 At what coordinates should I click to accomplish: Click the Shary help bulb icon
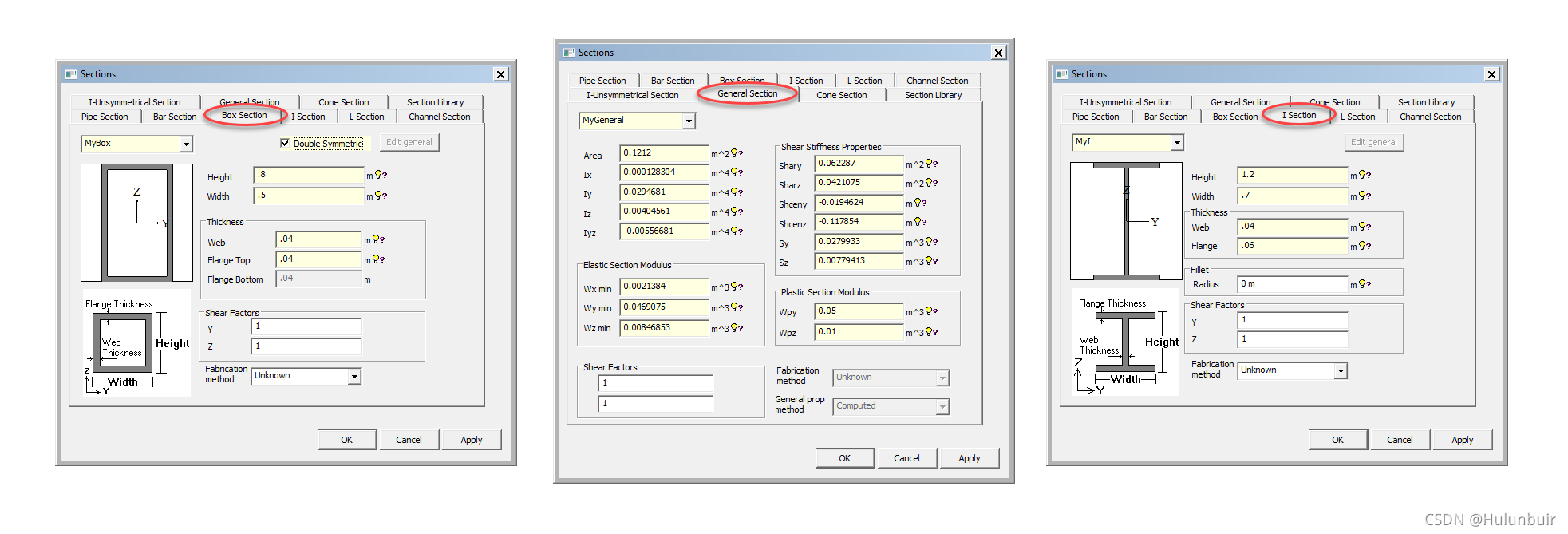coord(932,164)
